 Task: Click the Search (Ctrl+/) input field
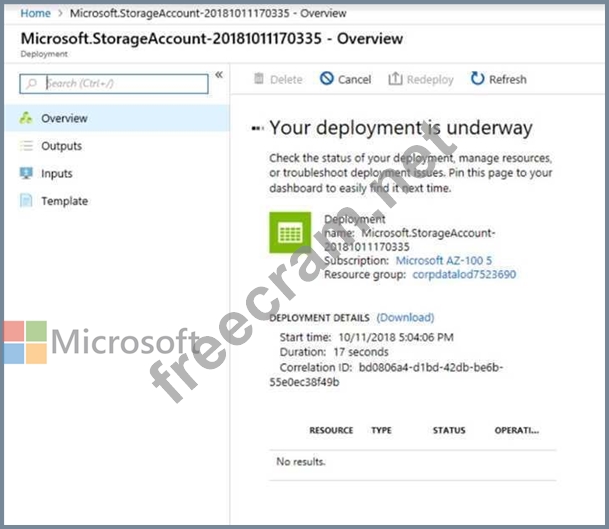pos(114,84)
